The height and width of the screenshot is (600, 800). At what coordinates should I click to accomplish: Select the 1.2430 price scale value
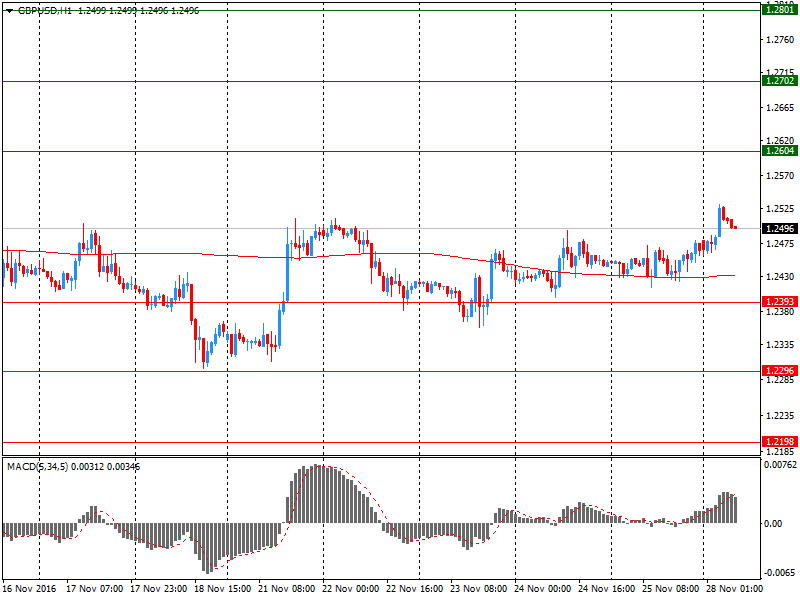(x=781, y=277)
